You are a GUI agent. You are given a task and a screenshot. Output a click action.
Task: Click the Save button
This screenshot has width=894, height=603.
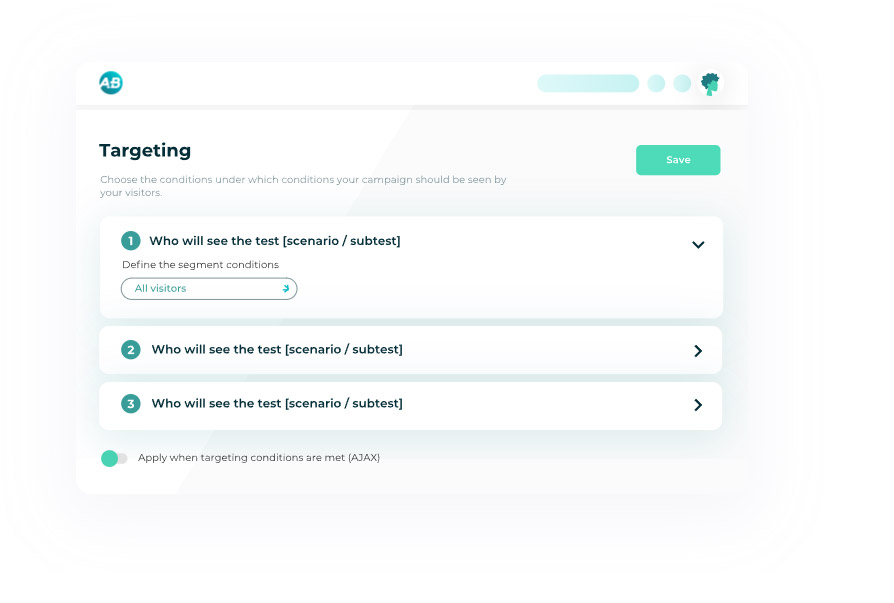pos(678,160)
